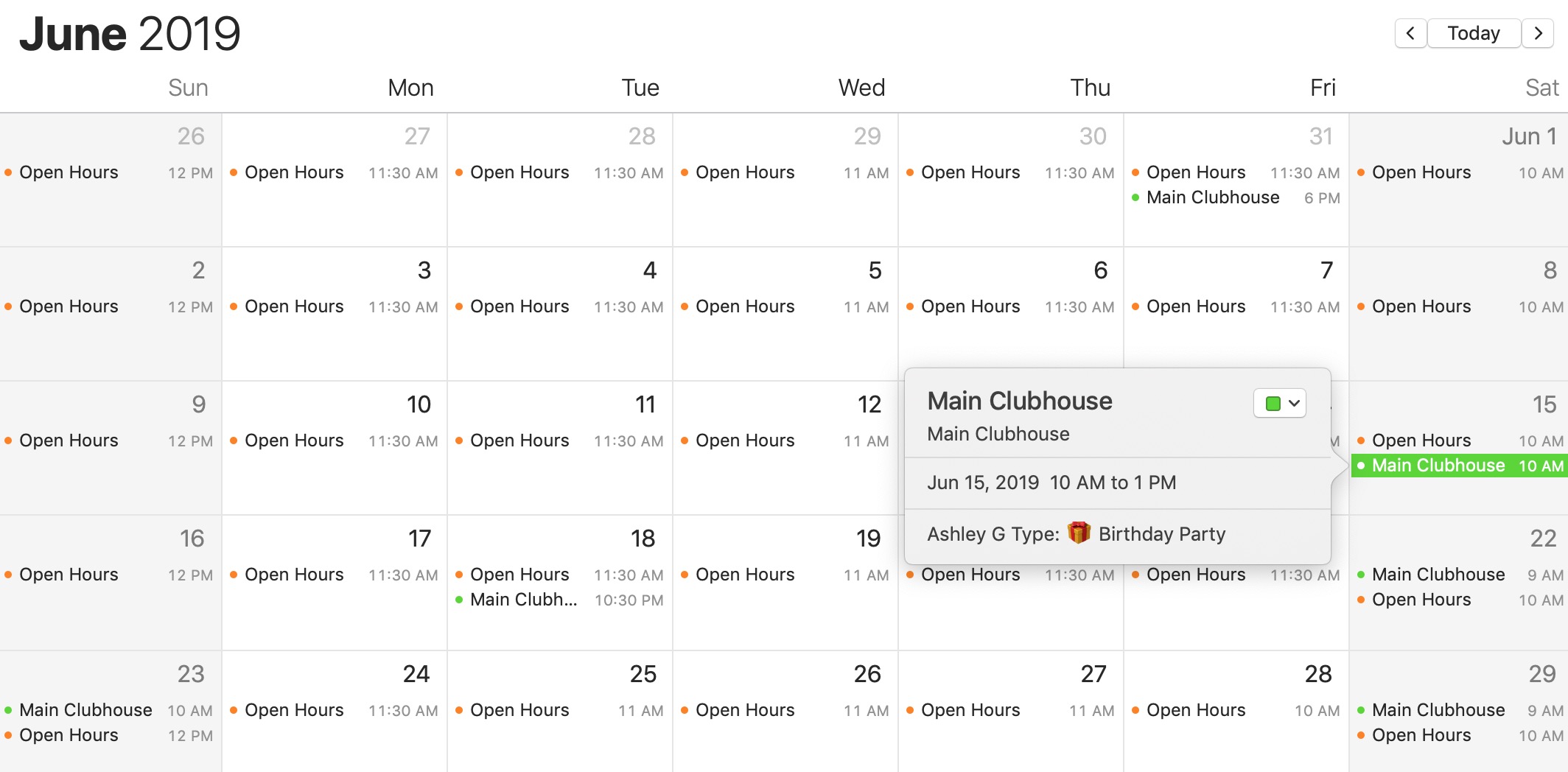Click the Today button
This screenshot has height=772, width=1568.
(x=1474, y=33)
